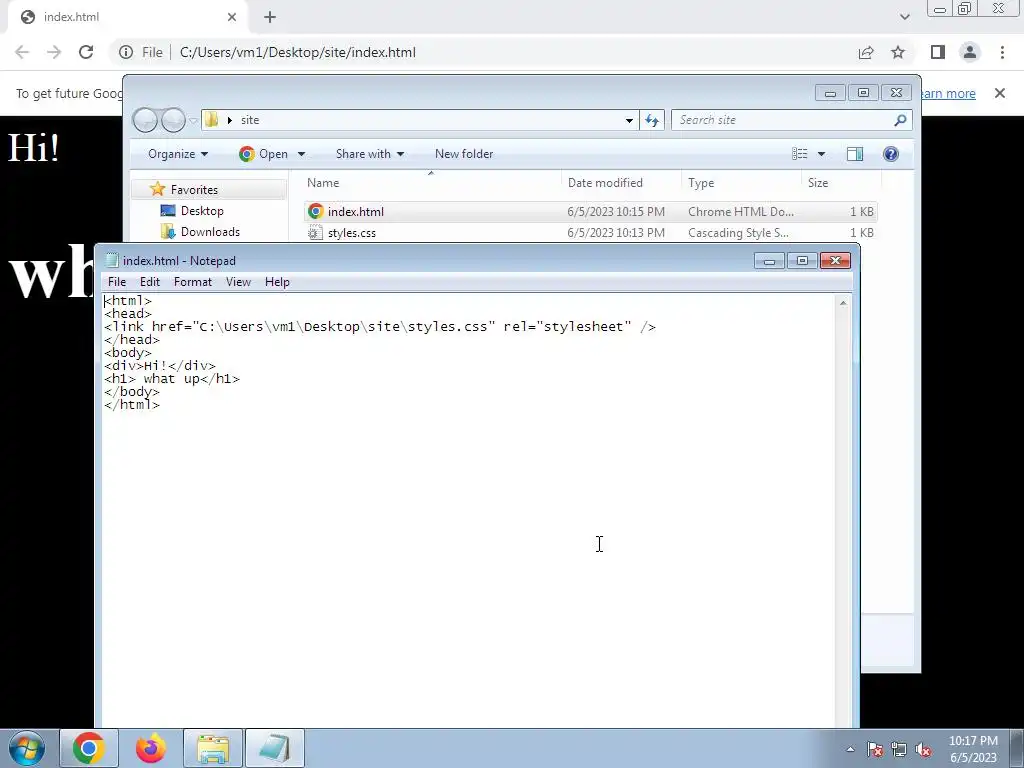Toggle Chrome side panel
The width and height of the screenshot is (1024, 768).
(938, 52)
